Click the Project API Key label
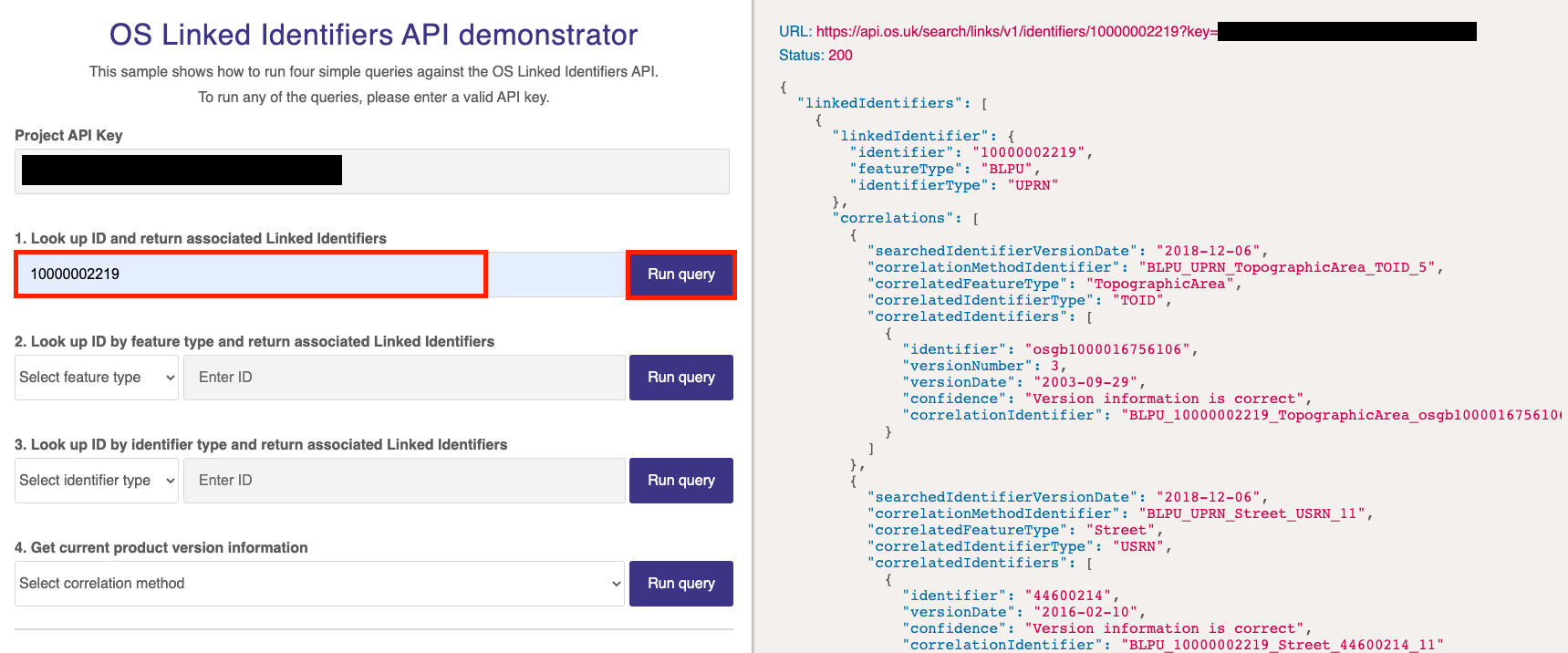This screenshot has width=1568, height=653. pyautogui.click(x=68, y=135)
